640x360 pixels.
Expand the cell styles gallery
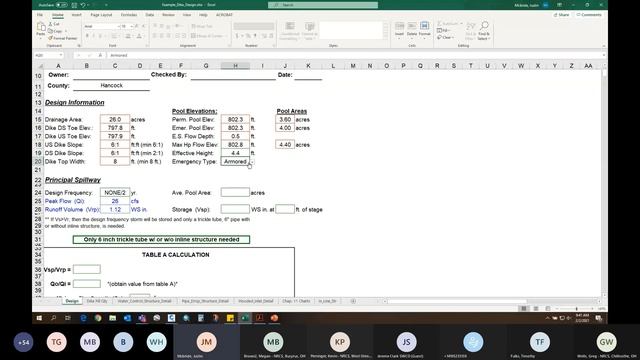point(386,37)
